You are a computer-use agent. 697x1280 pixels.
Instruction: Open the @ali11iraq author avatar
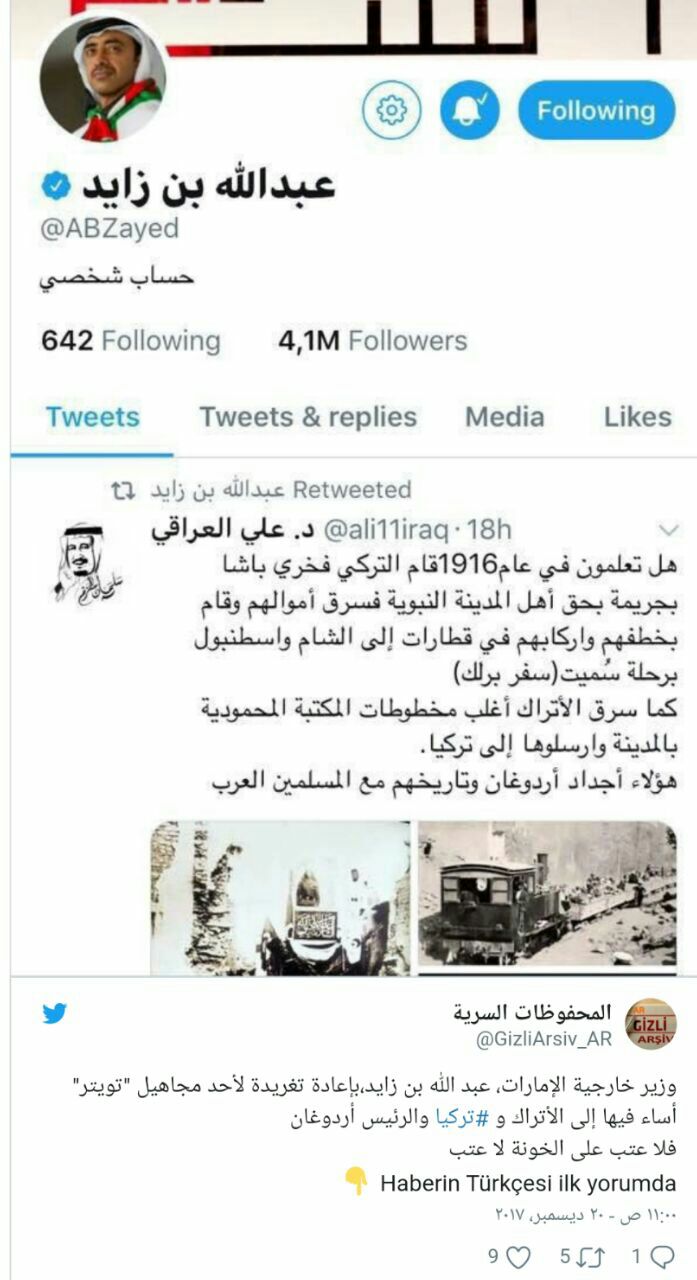(83, 562)
